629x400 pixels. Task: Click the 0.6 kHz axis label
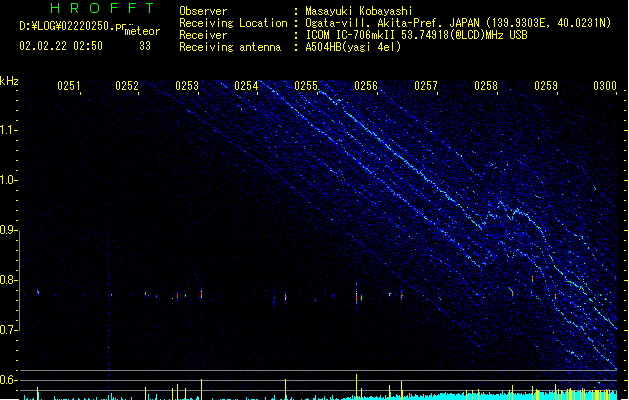(x=8, y=380)
